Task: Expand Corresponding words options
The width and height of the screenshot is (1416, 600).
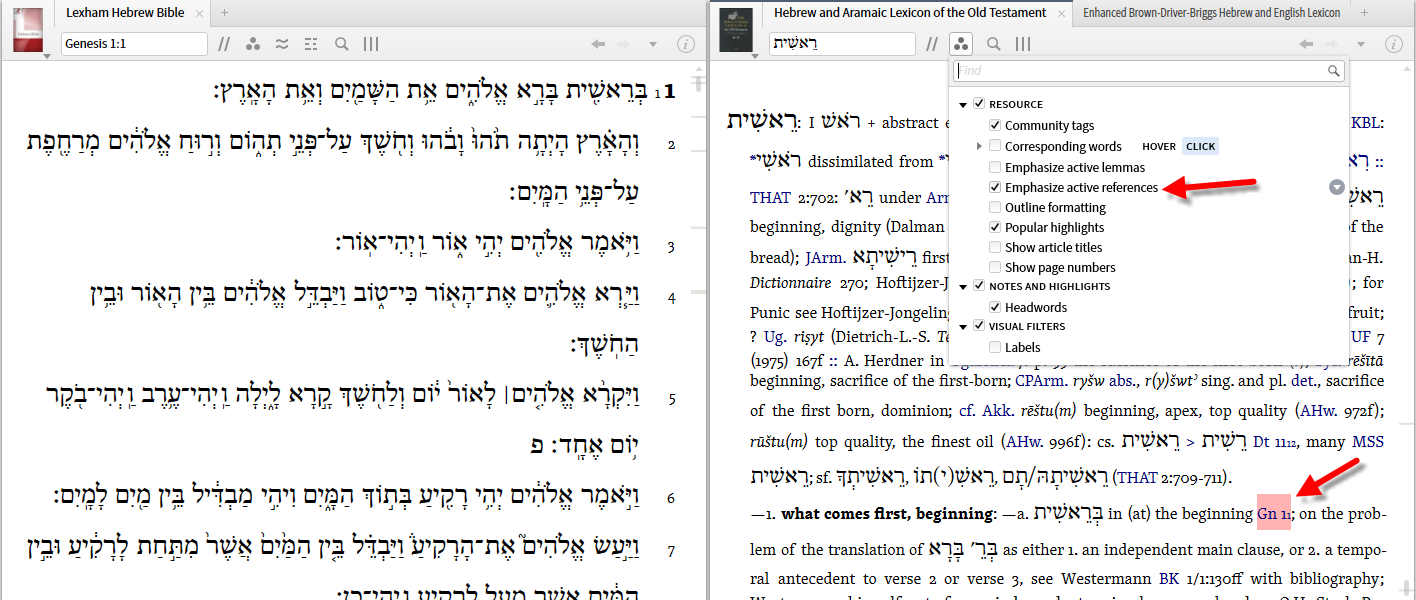Action: pyautogui.click(x=979, y=146)
